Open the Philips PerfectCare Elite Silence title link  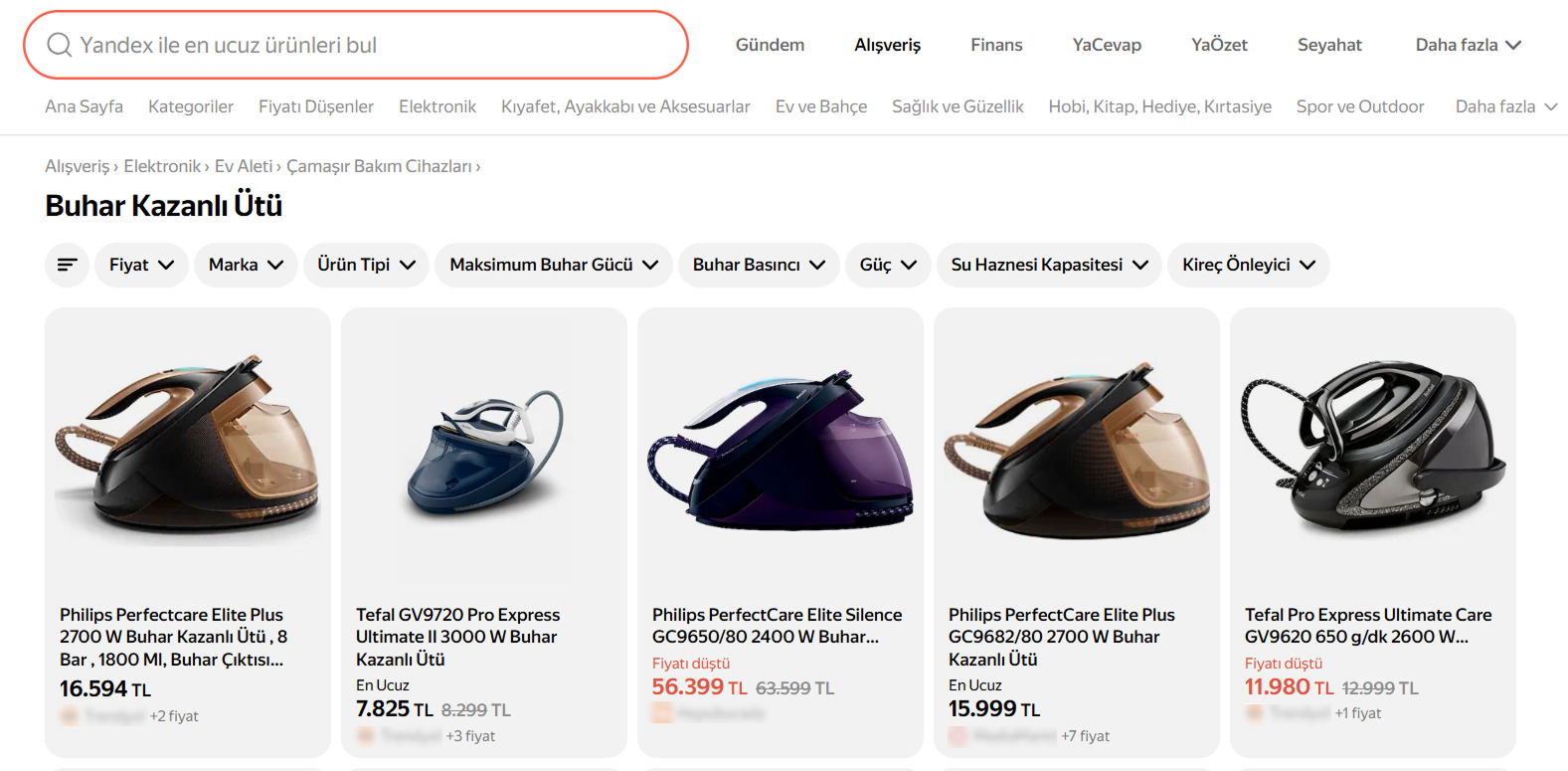pos(777,626)
